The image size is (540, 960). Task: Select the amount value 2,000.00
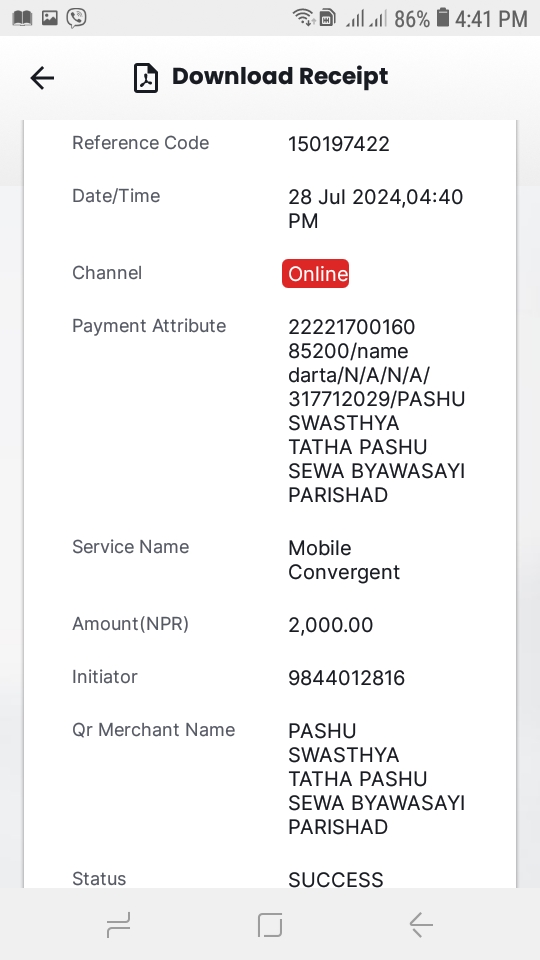tap(331, 625)
